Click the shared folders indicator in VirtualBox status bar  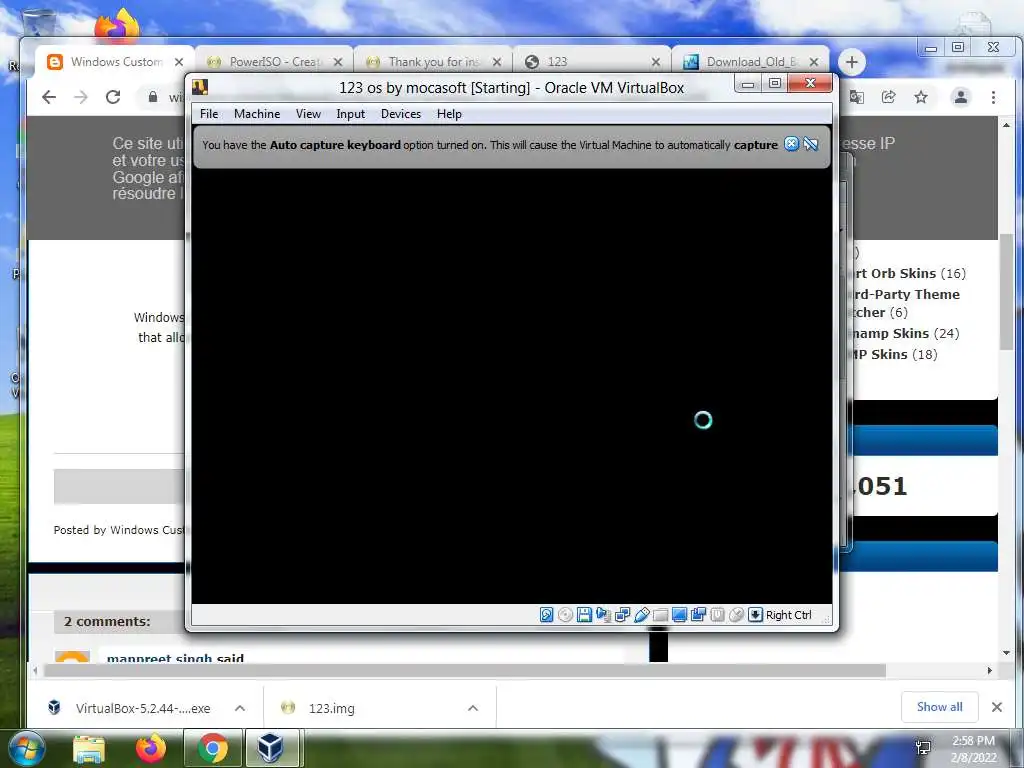(x=660, y=615)
